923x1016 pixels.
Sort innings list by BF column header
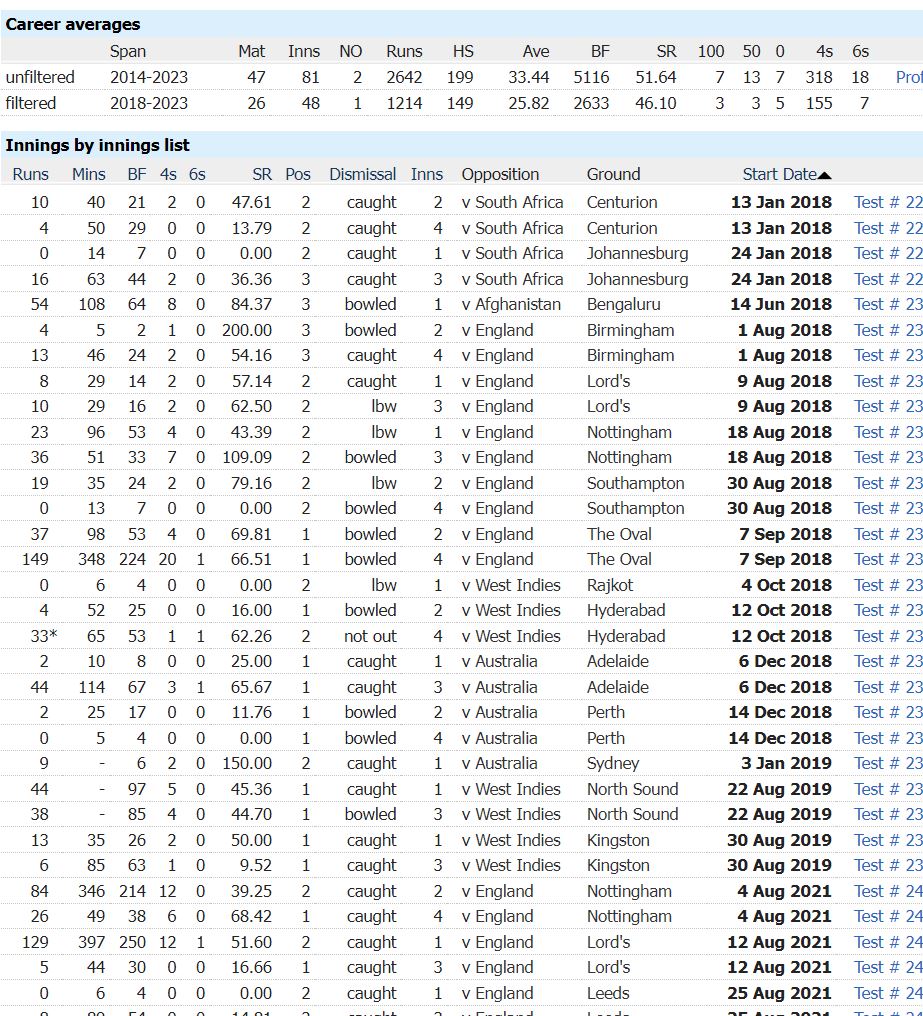coord(137,174)
